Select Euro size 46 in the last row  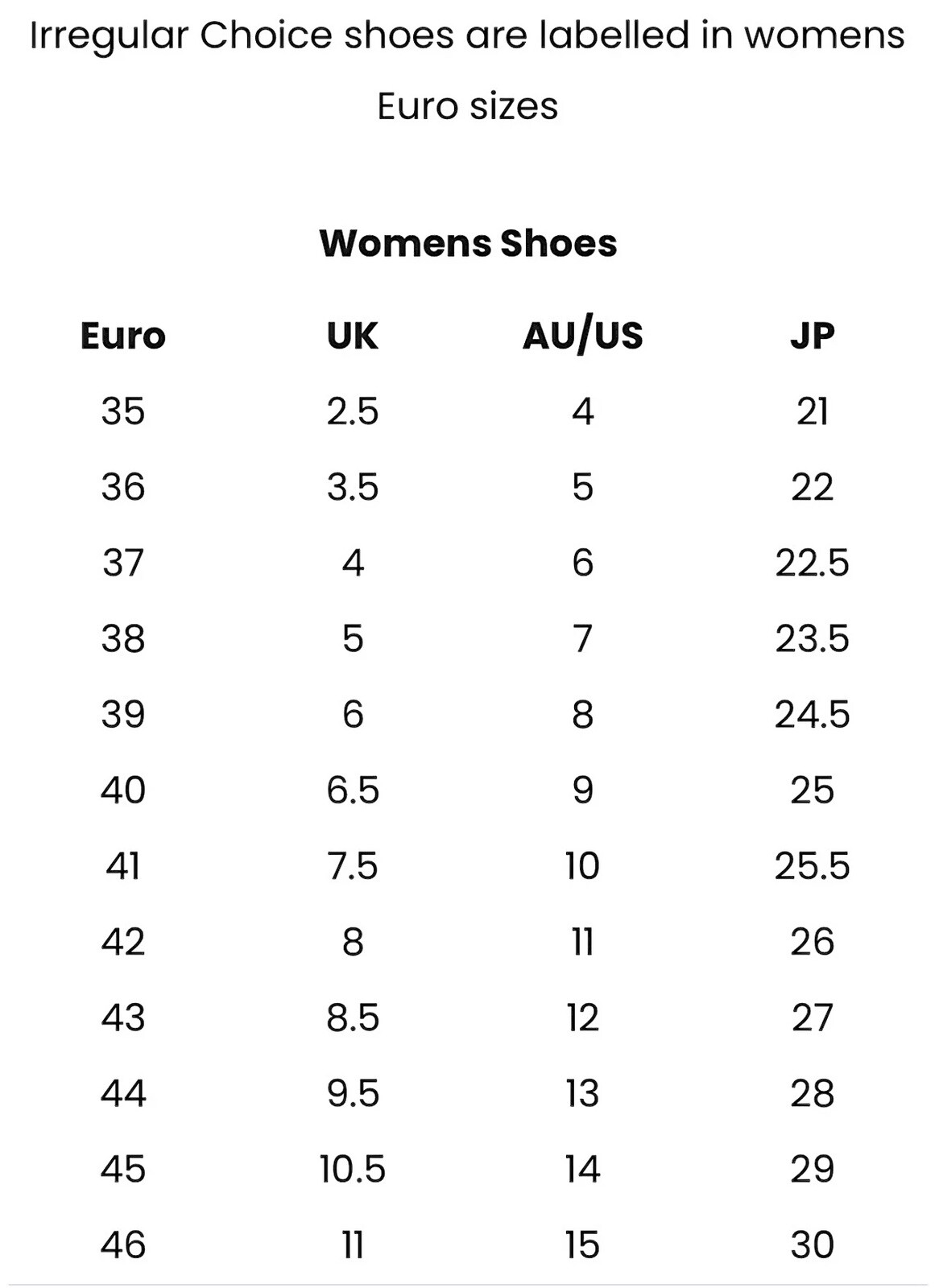(123, 1245)
